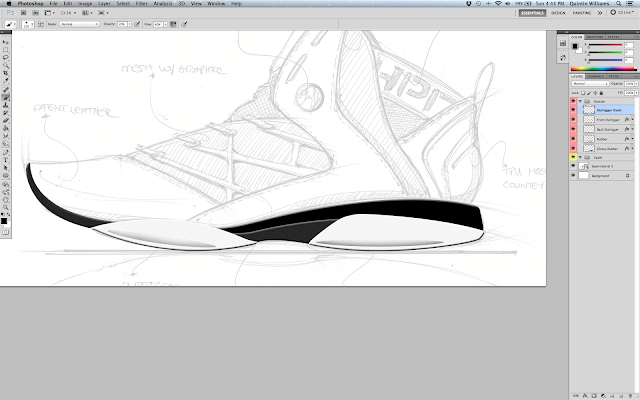
Task: Collapse the Outsole group
Action: point(580,101)
